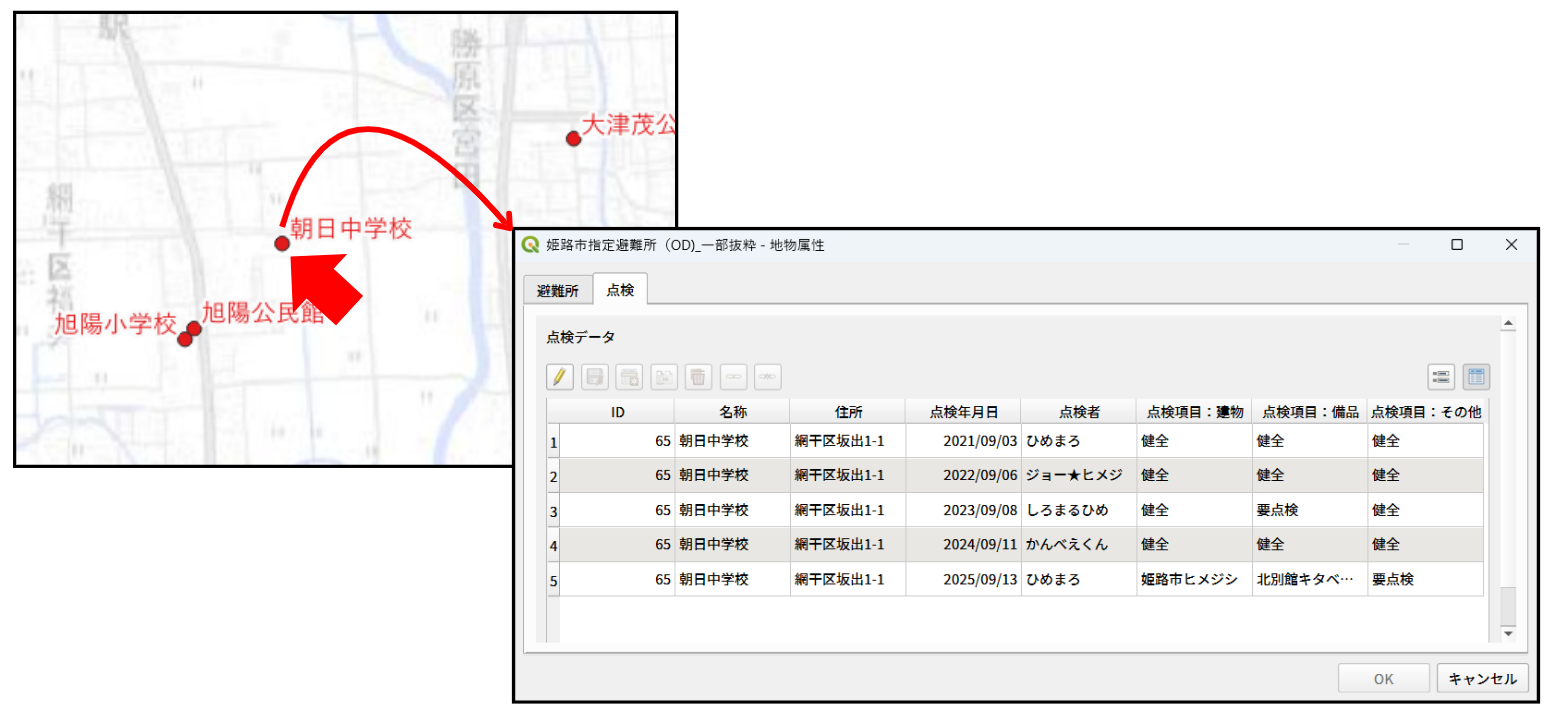Open the 避難所 tab

(558, 291)
